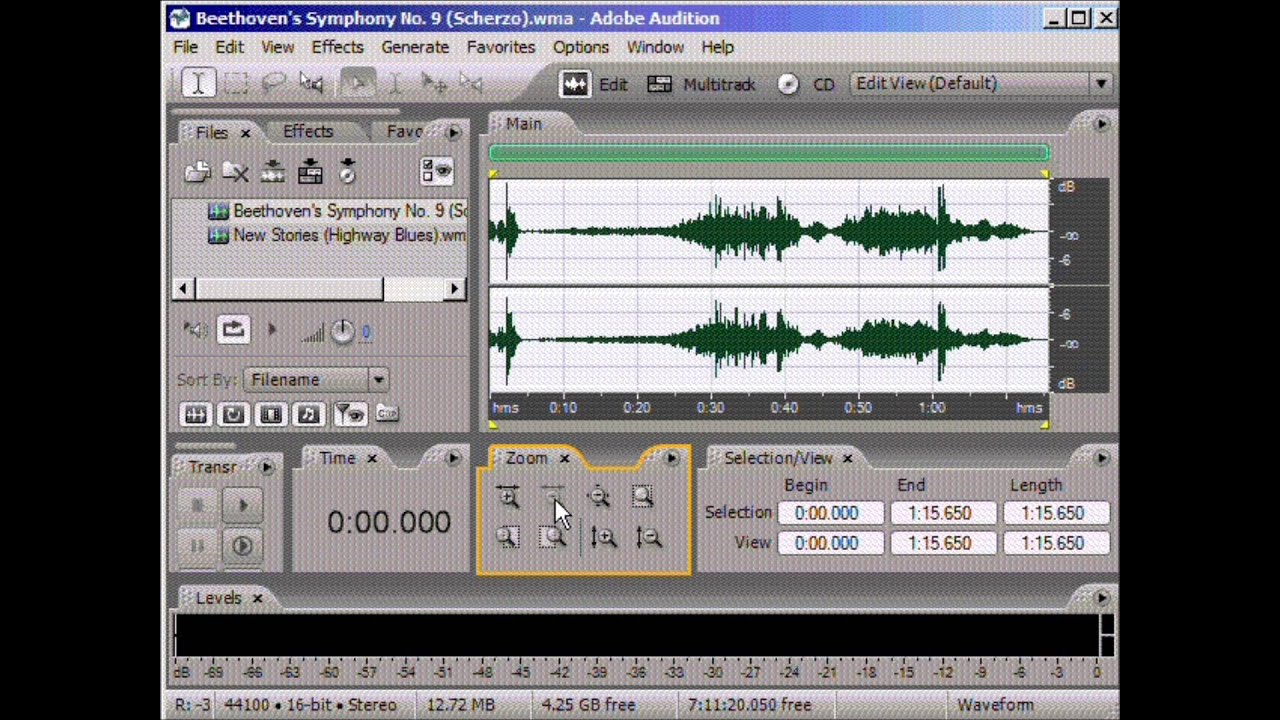The height and width of the screenshot is (720, 1280).
Task: Click the preview volume knob
Action: [x=342, y=332]
